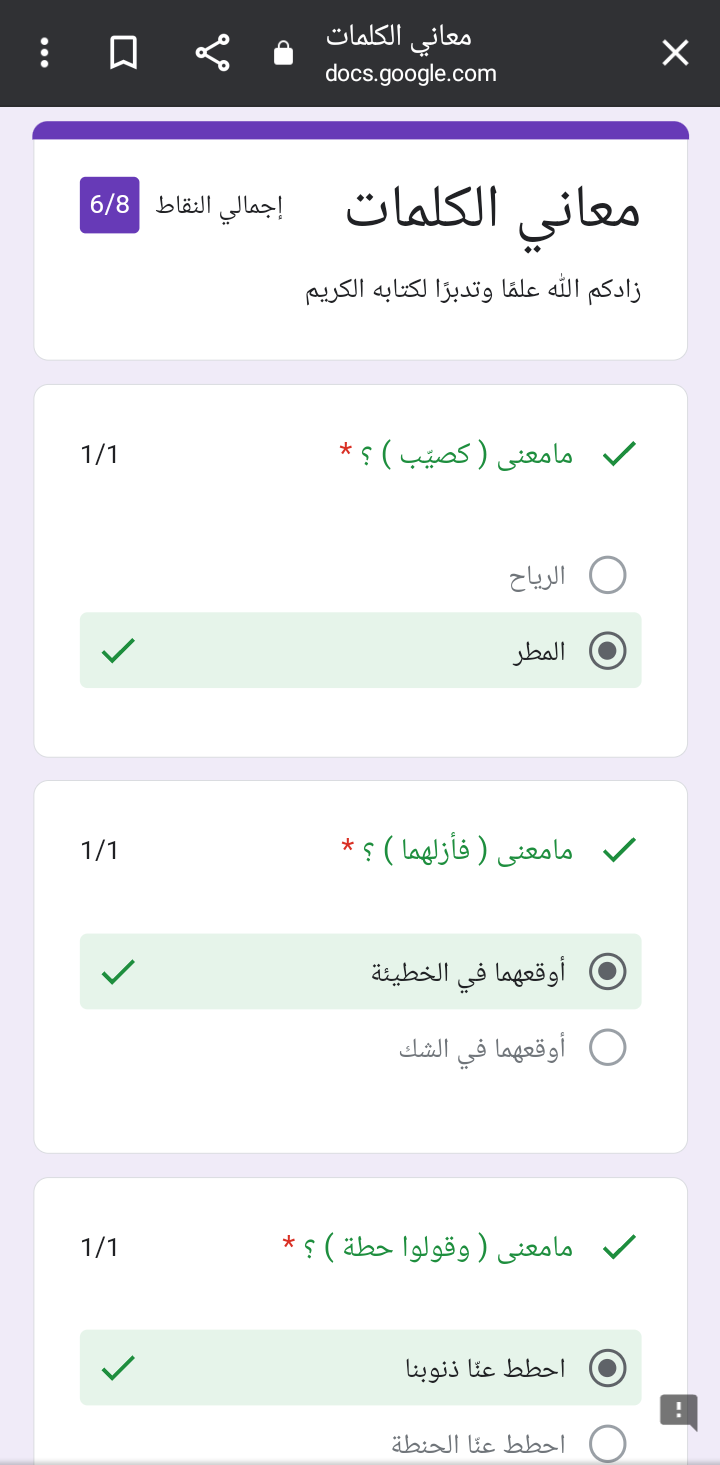This screenshot has height=1465, width=720.
Task: Open the report problem feedback icon
Action: (x=678, y=1411)
